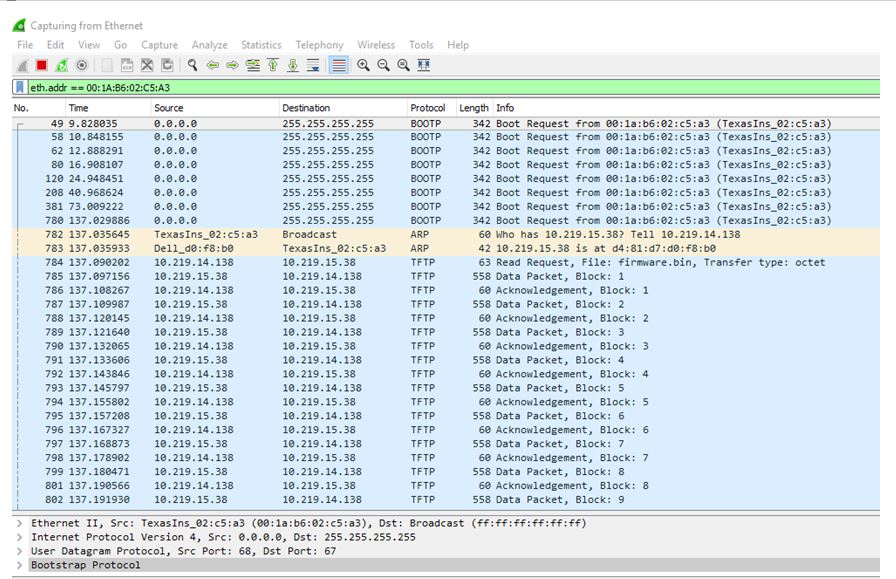The image size is (896, 579).
Task: Select packet 120 at time 24.948451
Action: (x=446, y=179)
